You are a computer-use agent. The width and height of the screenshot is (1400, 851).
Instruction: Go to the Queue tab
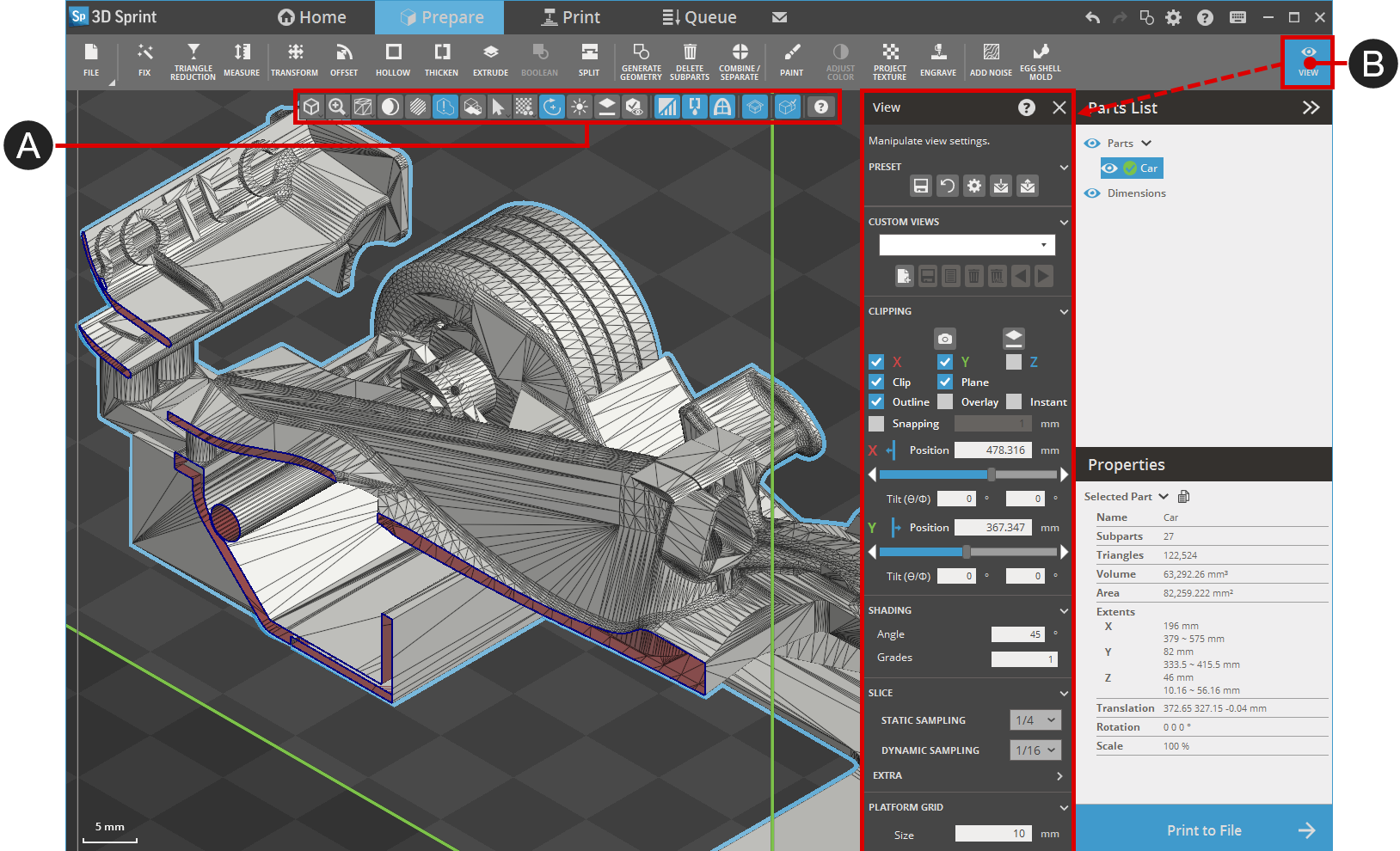click(699, 17)
